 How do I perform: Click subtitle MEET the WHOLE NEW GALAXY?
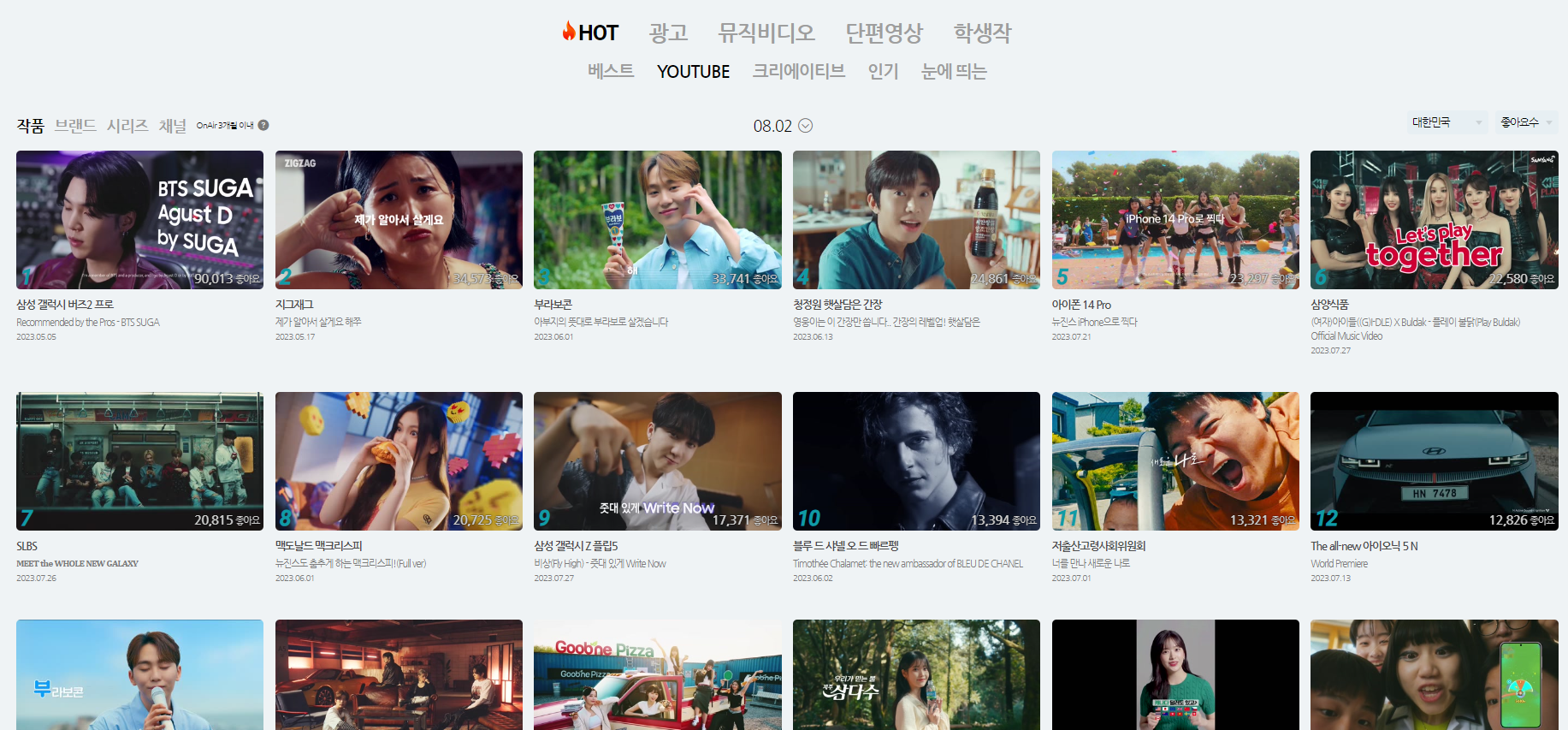pyautogui.click(x=77, y=564)
